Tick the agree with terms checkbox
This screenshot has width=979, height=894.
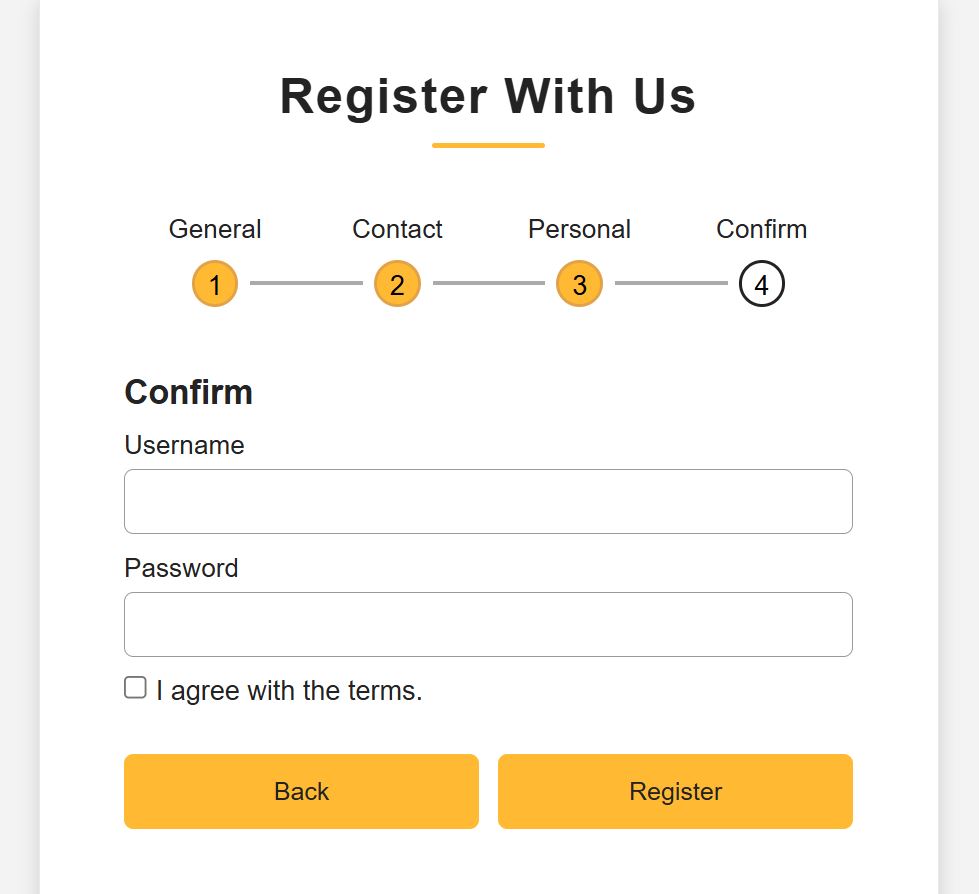[x=136, y=688]
